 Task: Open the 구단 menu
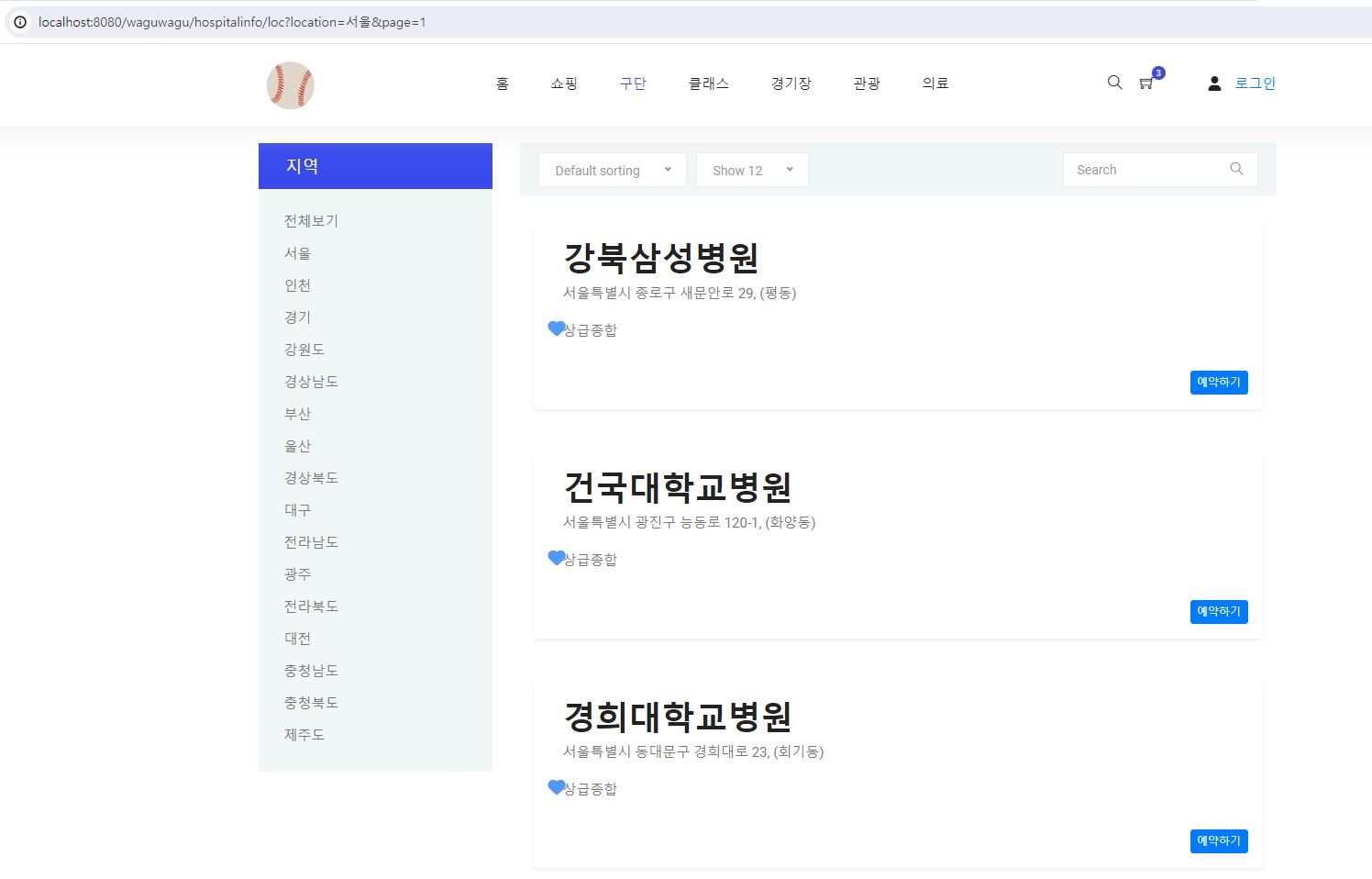(633, 83)
